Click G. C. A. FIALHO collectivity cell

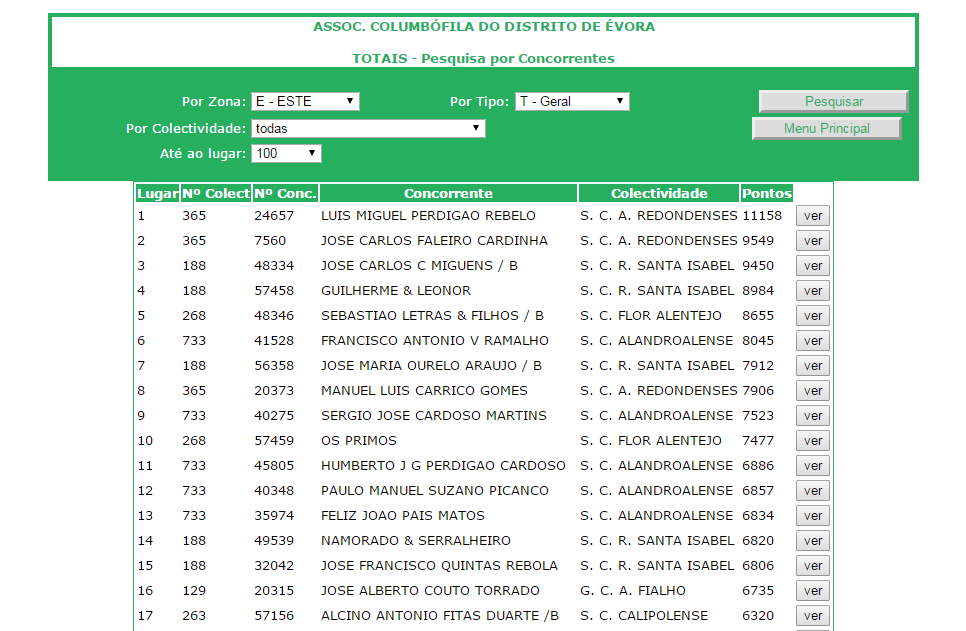[633, 590]
